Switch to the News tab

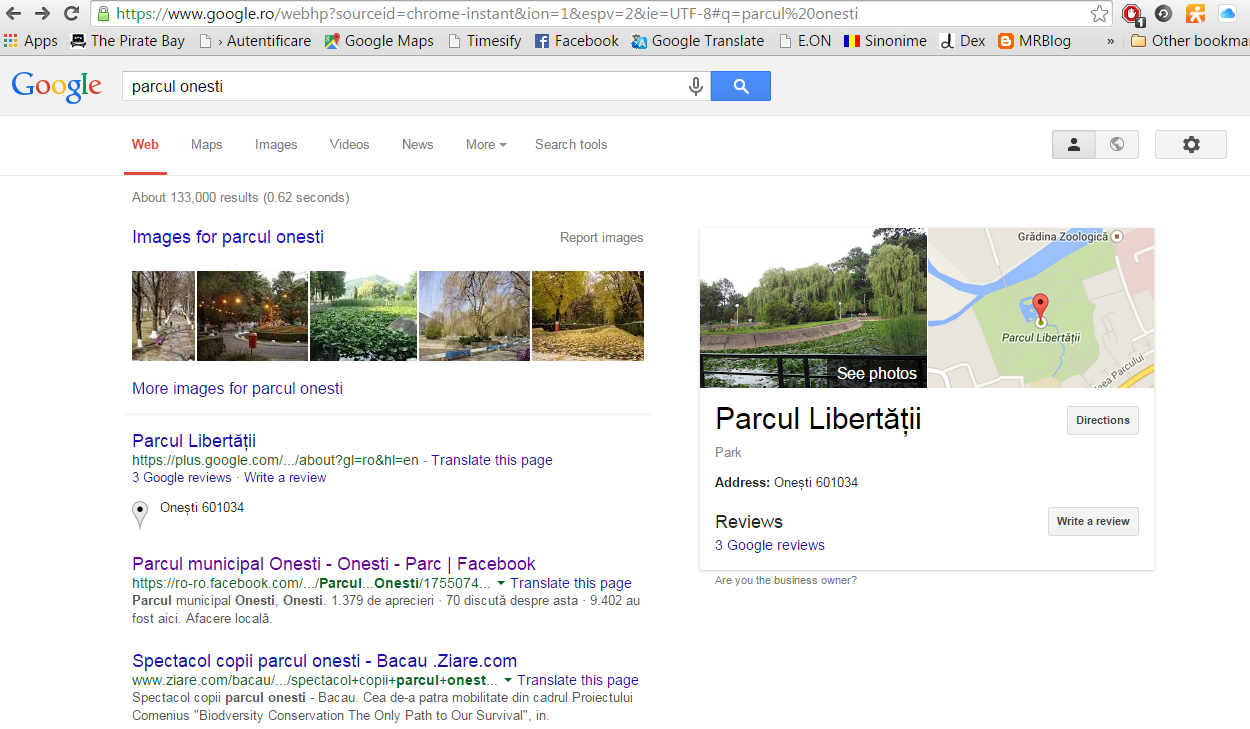(418, 145)
